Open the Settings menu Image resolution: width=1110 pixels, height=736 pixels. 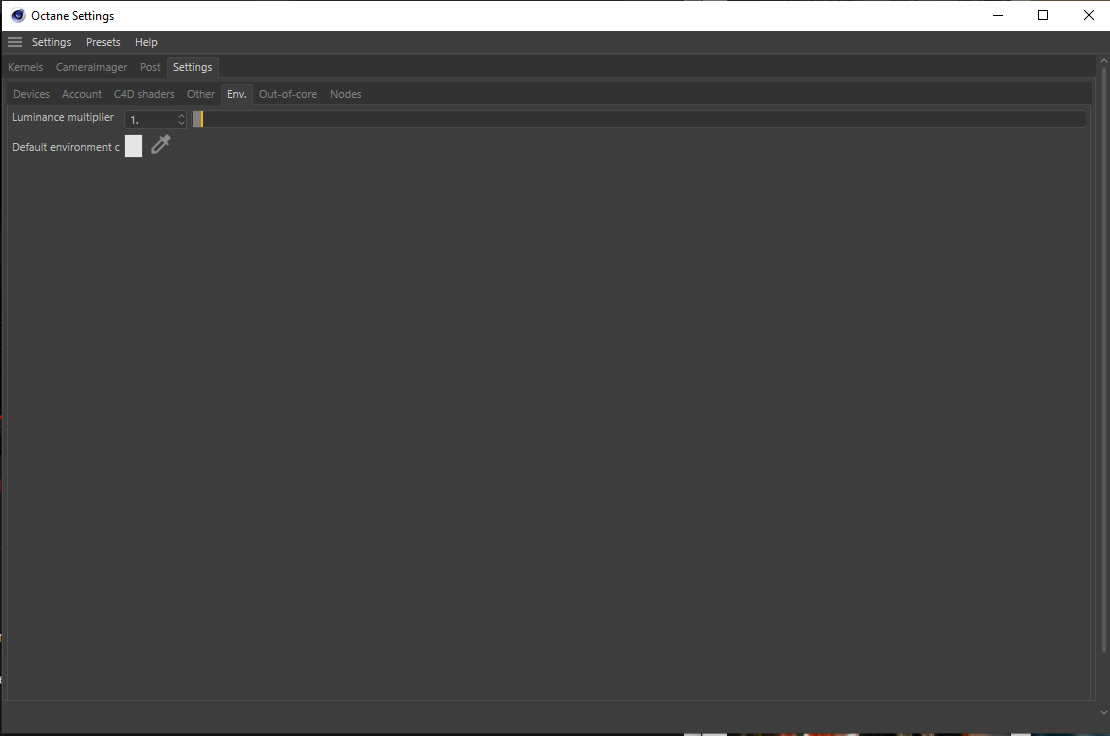[x=52, y=42]
